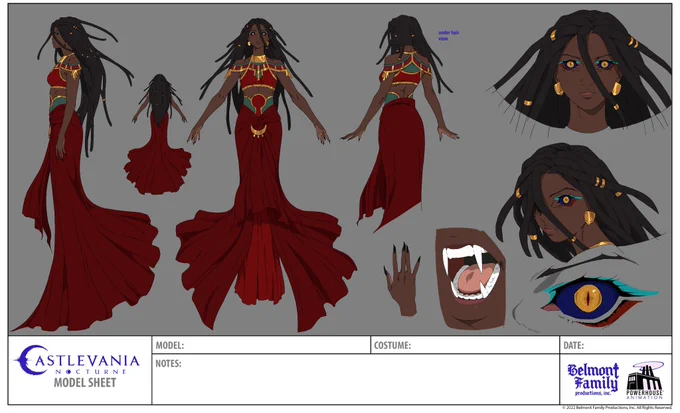Click the DATE: field label
The image size is (680, 413).
click(573, 345)
